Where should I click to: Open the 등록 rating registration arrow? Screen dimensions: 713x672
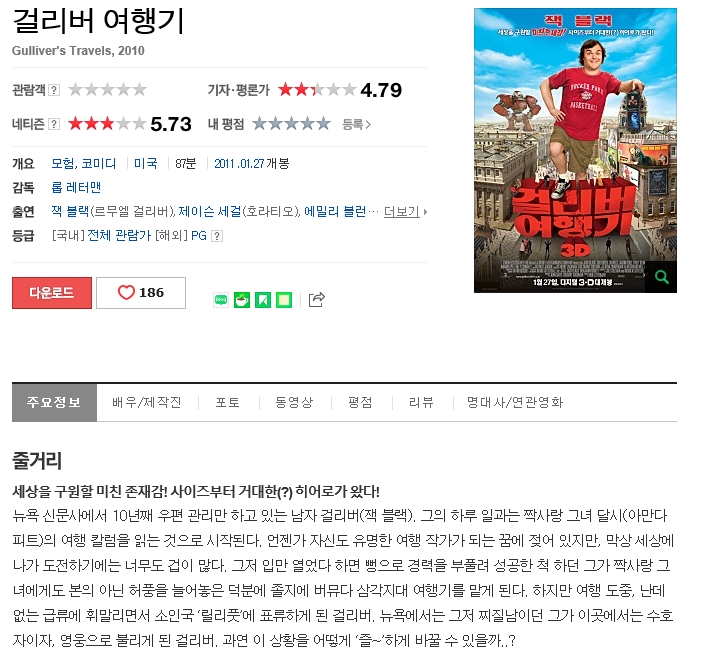pyautogui.click(x=356, y=124)
